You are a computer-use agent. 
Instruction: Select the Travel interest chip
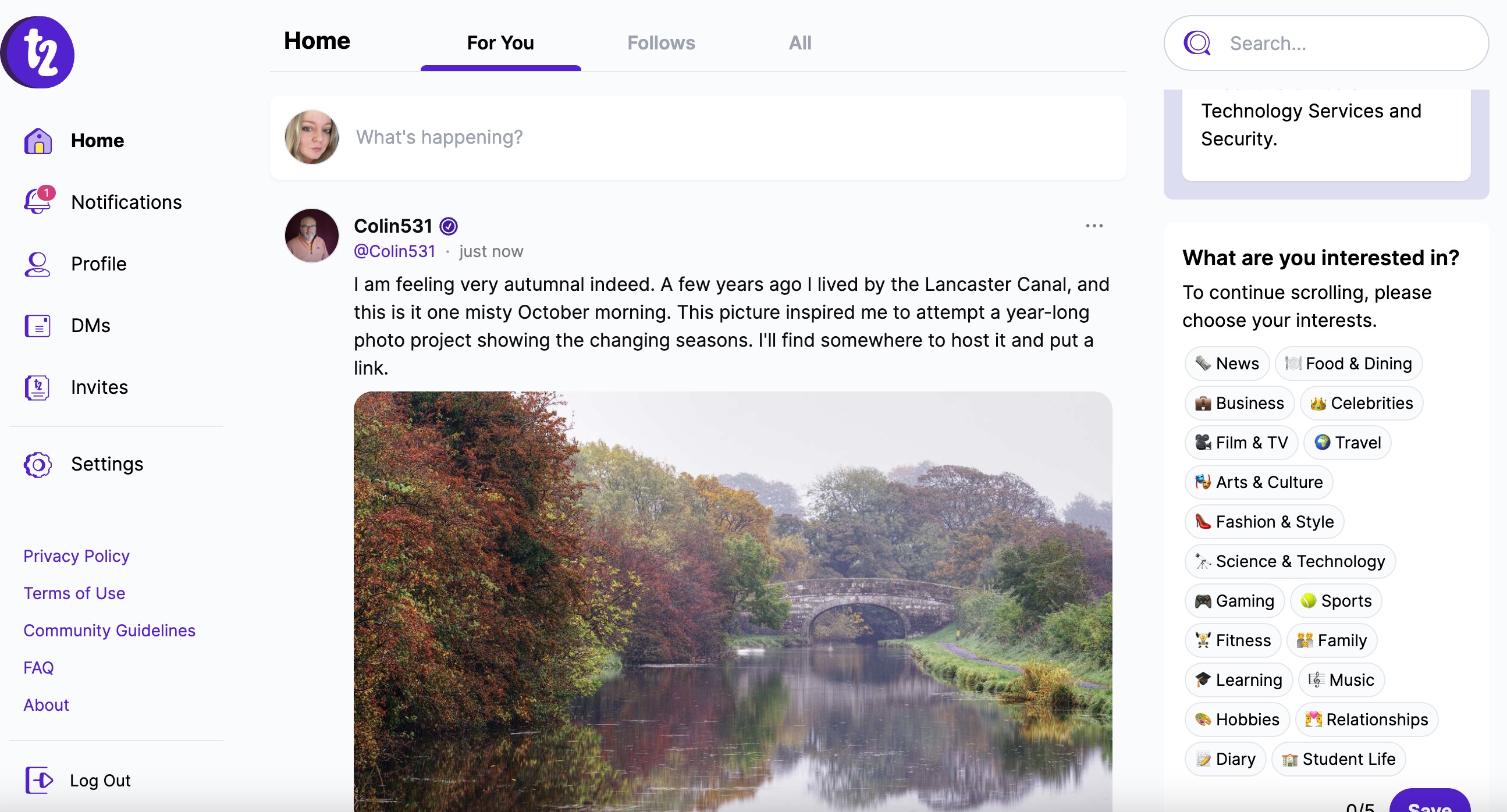tap(1348, 442)
